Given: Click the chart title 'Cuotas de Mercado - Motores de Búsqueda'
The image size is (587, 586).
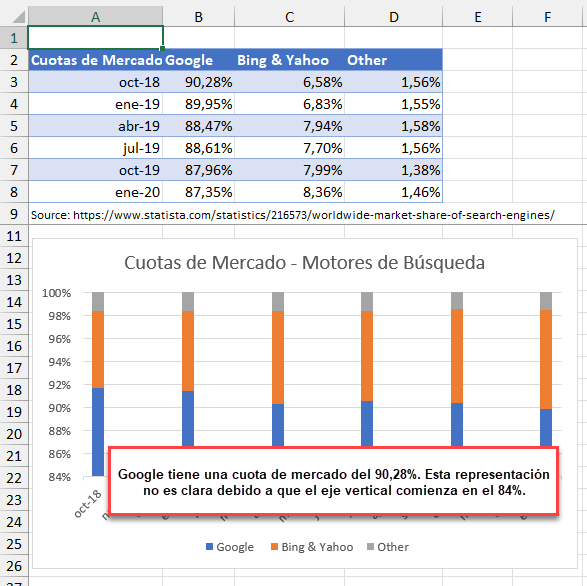Looking at the screenshot, I should [x=304, y=262].
